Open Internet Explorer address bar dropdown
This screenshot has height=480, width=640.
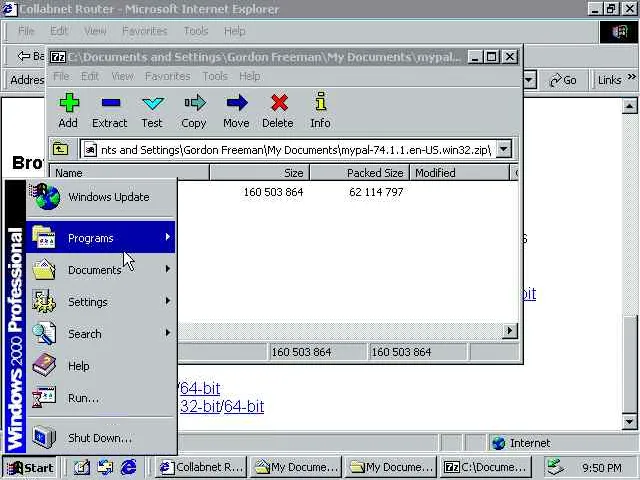pyautogui.click(x=529, y=80)
